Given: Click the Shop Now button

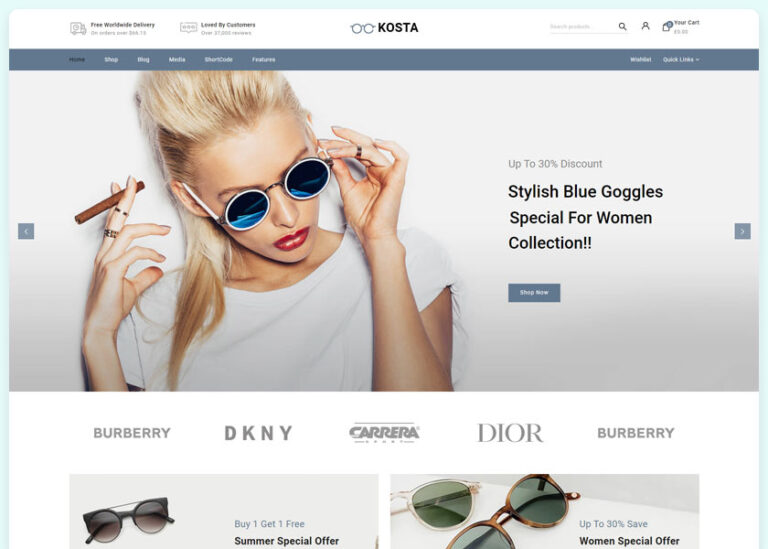Looking at the screenshot, I should coord(534,293).
